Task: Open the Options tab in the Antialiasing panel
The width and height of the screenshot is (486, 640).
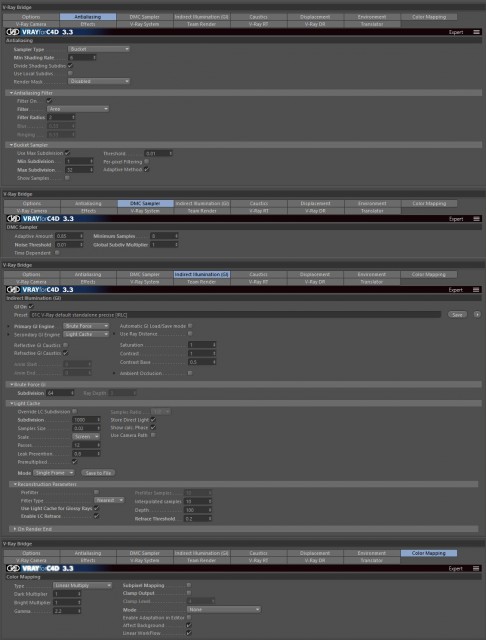Action: pyautogui.click(x=31, y=17)
